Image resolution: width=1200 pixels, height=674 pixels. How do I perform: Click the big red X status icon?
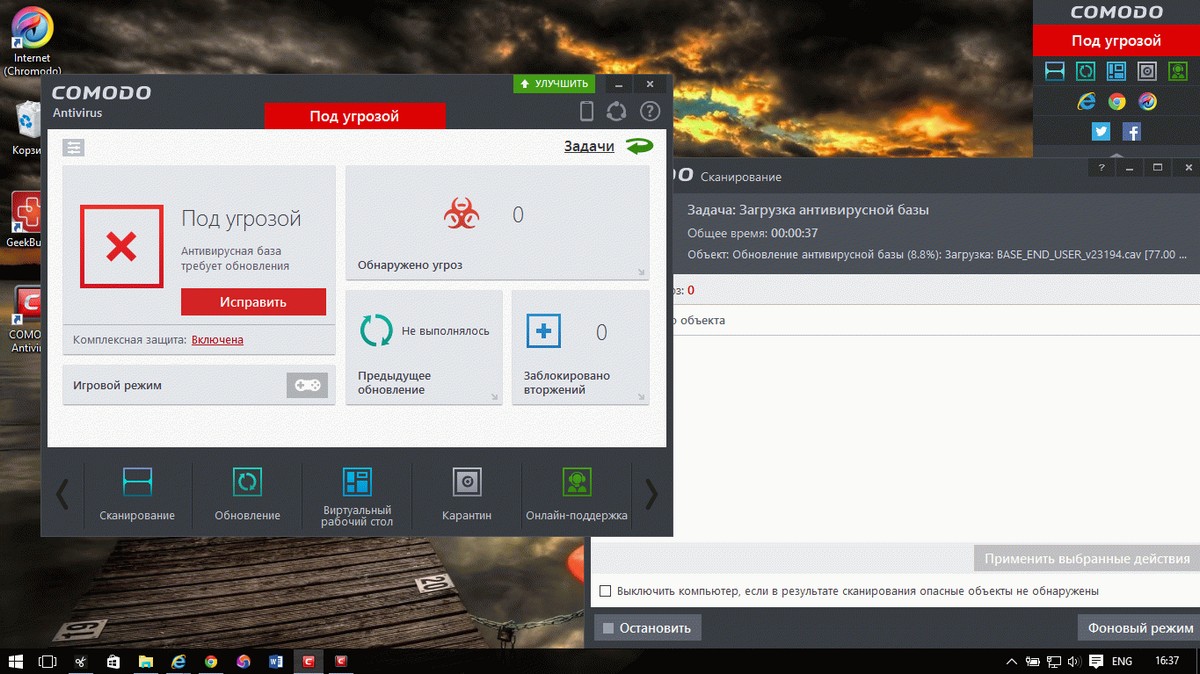[x=121, y=247]
